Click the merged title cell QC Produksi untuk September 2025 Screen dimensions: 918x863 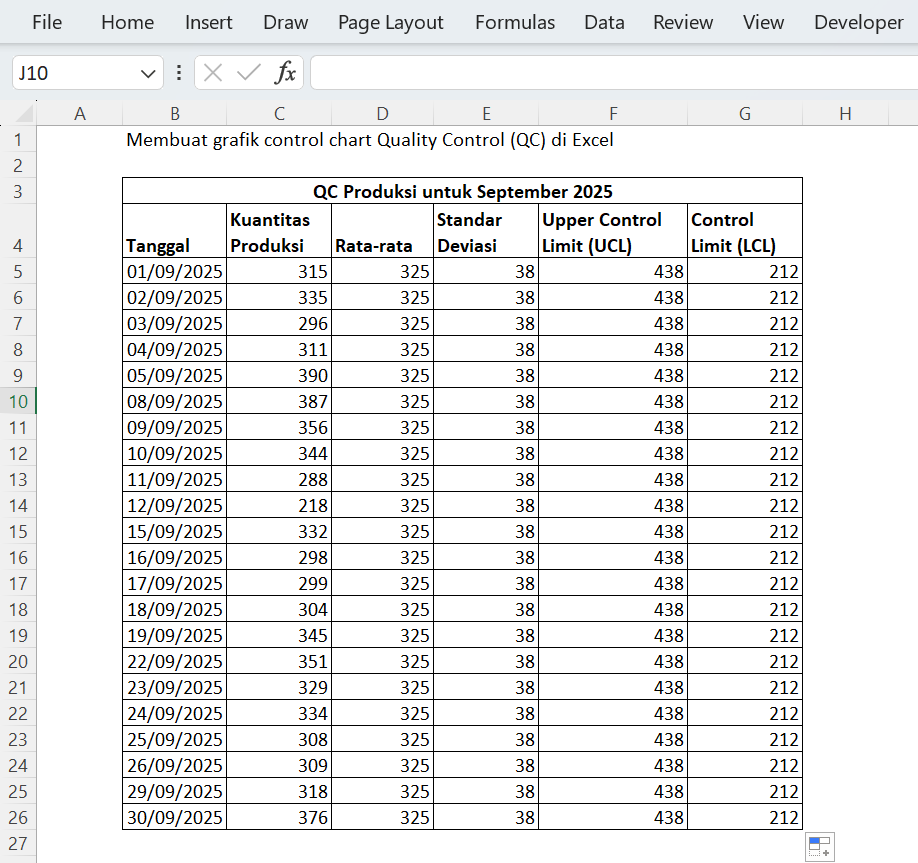tap(462, 191)
